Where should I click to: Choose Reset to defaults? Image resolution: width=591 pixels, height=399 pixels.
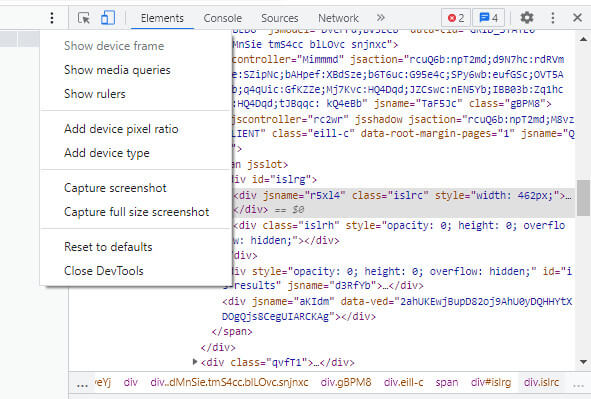coord(136,247)
